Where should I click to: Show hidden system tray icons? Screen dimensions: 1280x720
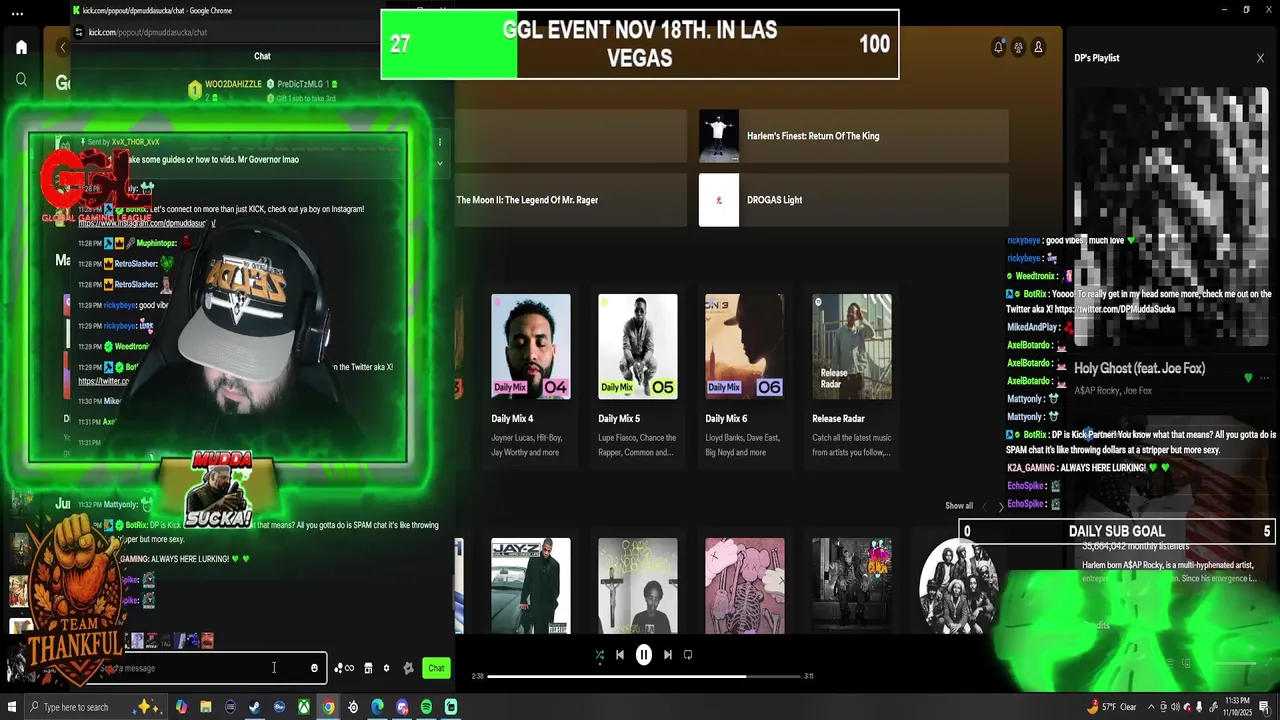[1151, 707]
